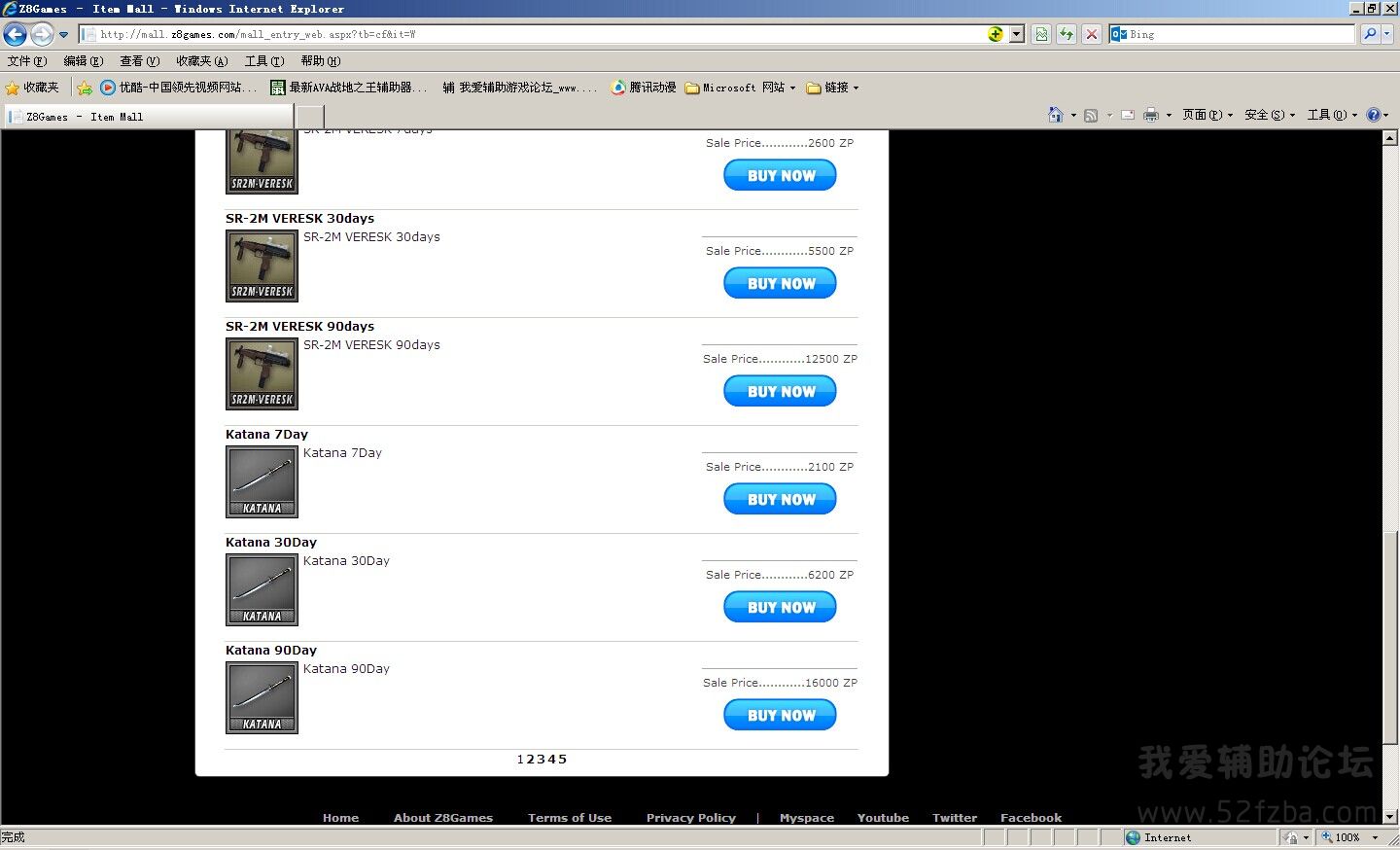Click the Compatibility View torn-page icon

[x=1041, y=34]
